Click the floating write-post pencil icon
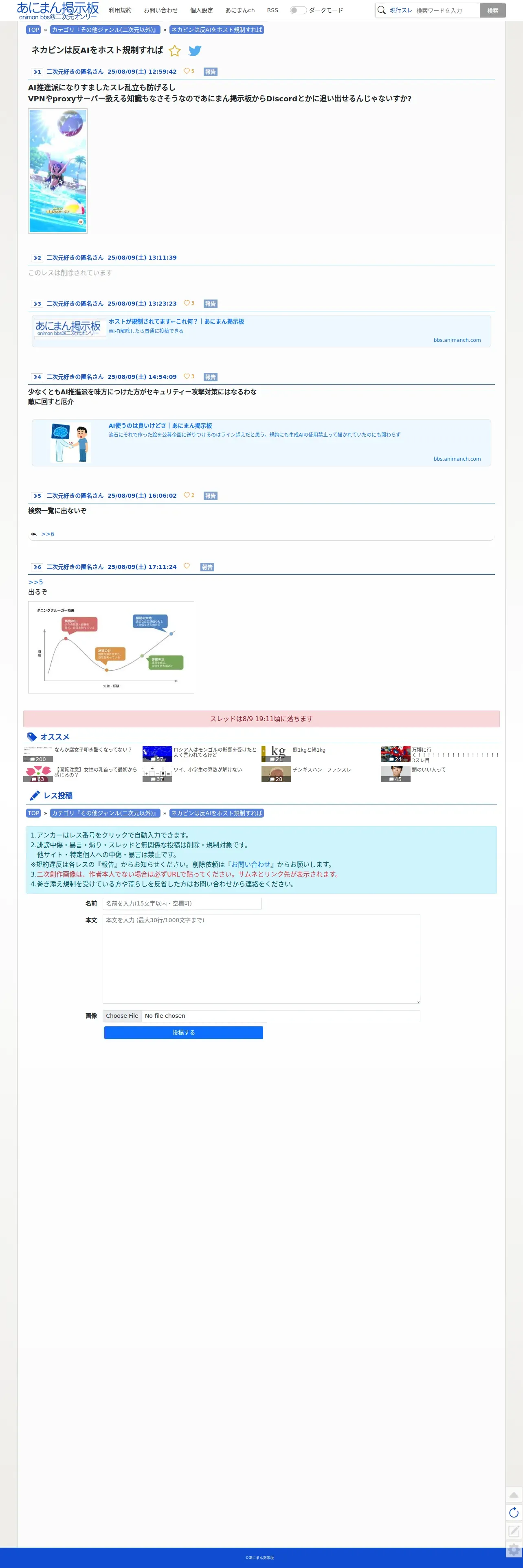The height and width of the screenshot is (1568, 523). pyautogui.click(x=514, y=1531)
